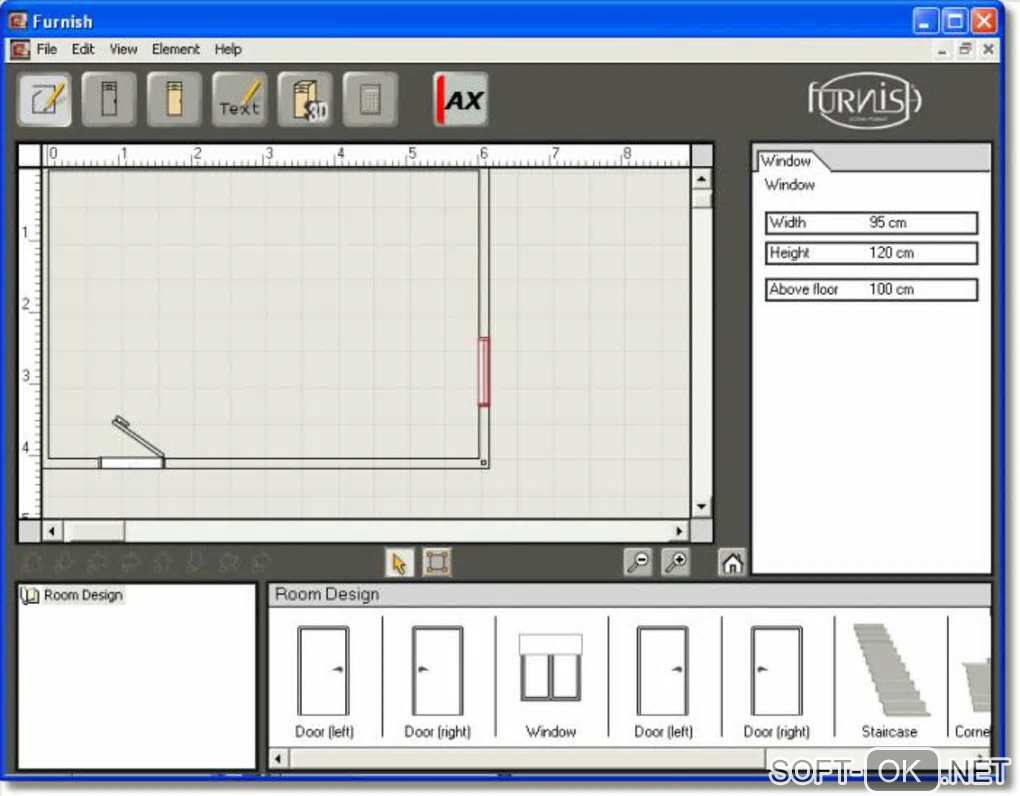Click the document icon in menu bar
Screen dimensions: 1020x796
[20, 49]
